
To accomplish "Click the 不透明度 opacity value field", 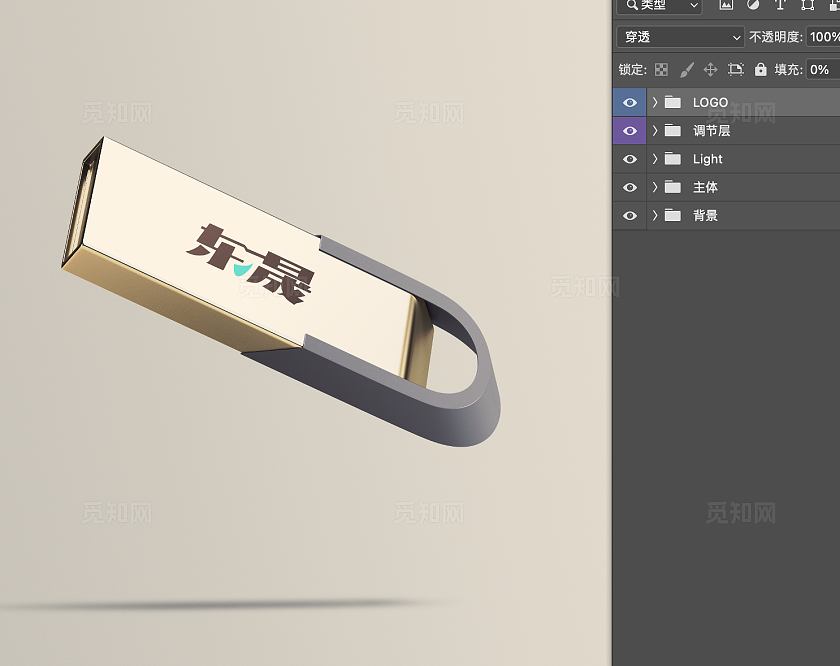I will coord(822,37).
